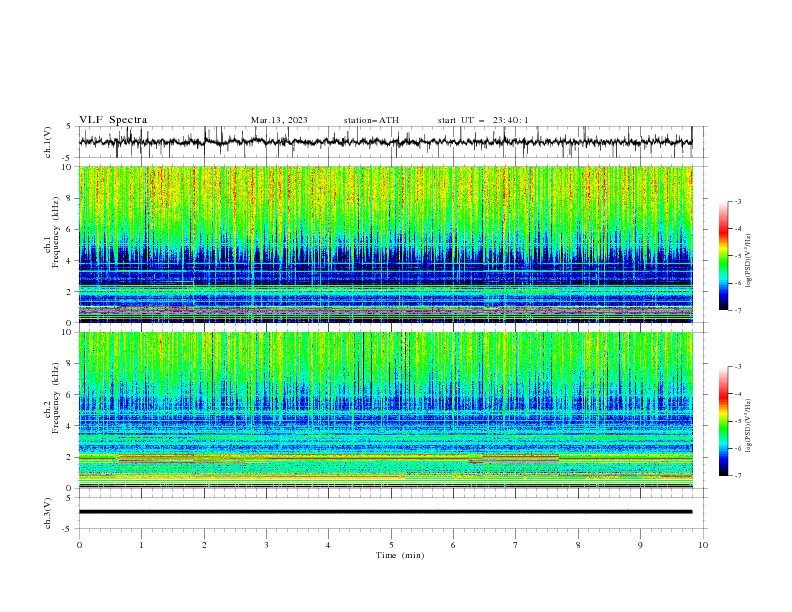Click time axis tick label '5'

click(391, 545)
